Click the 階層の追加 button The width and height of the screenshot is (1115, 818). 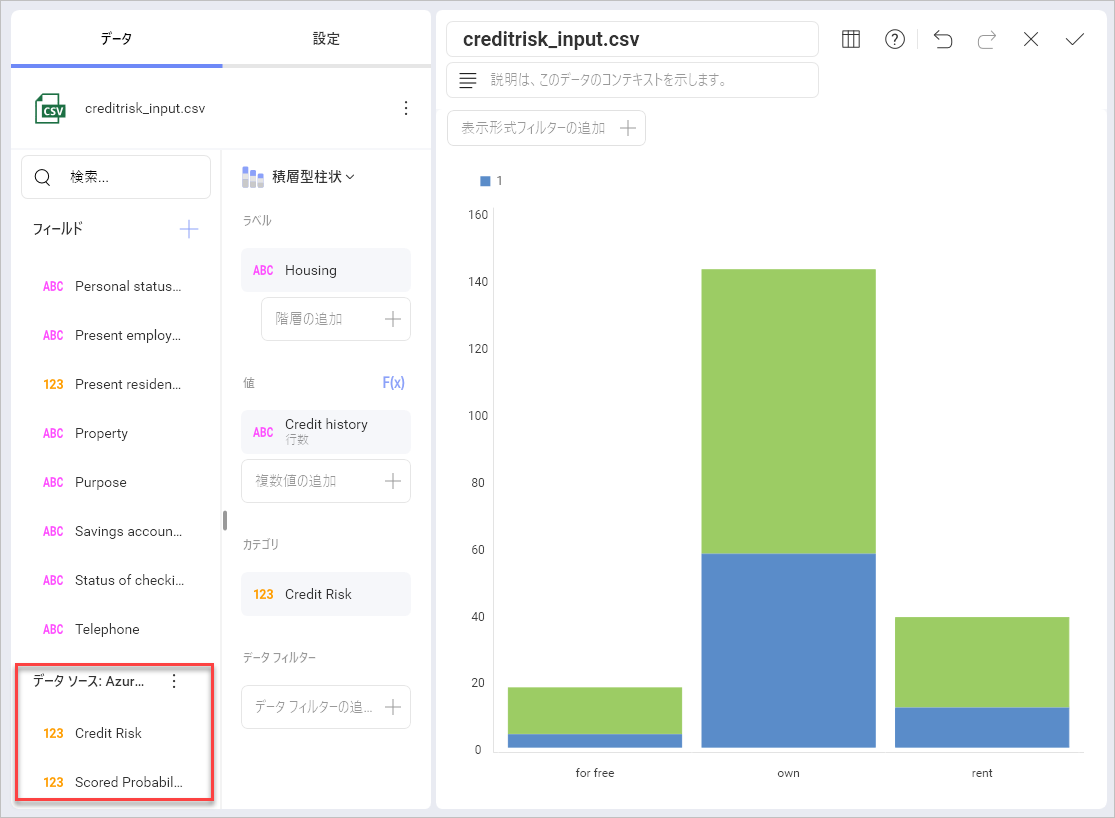[x=335, y=318]
